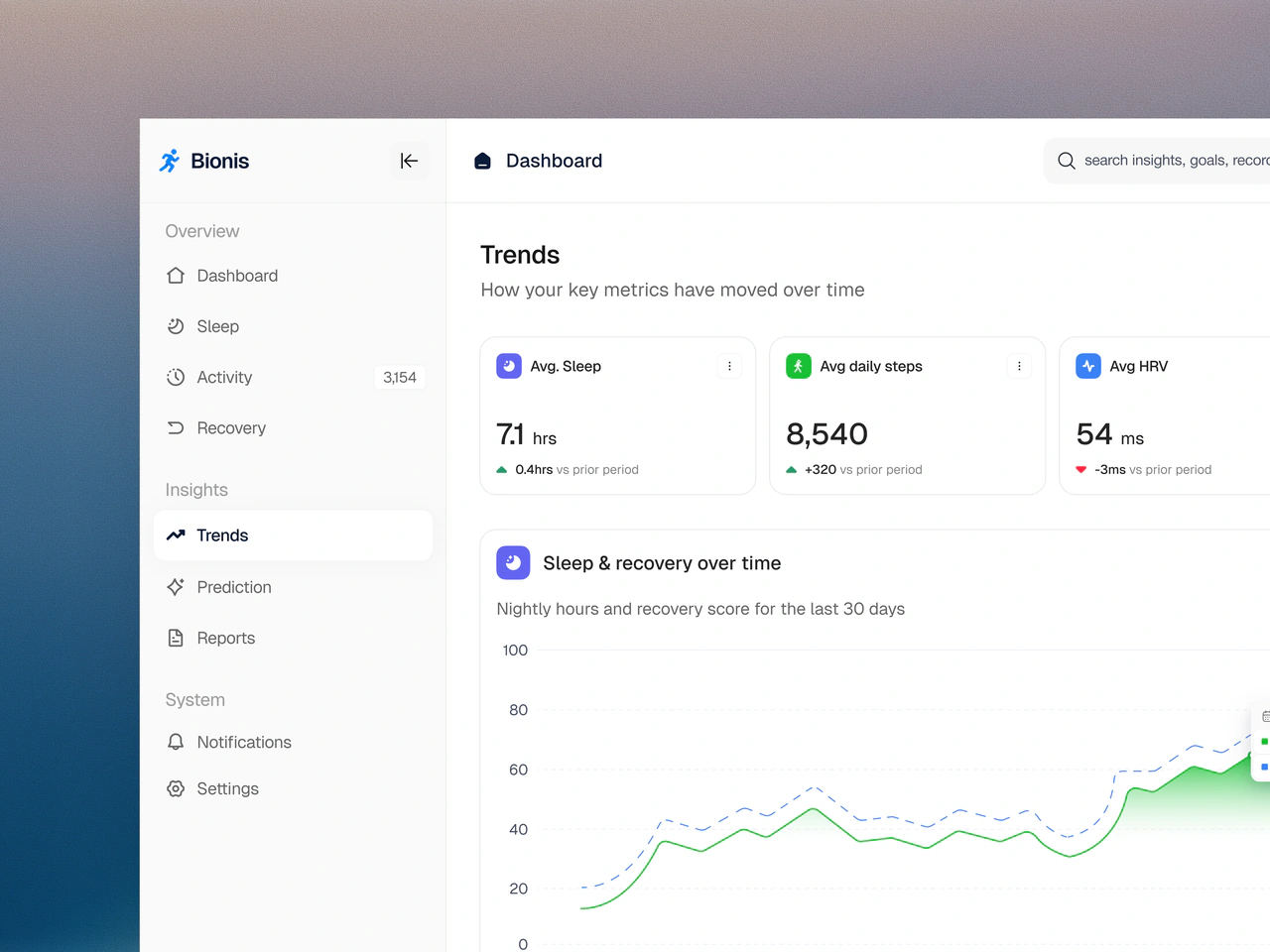Click the -3ms vs prior period text
Image resolution: width=1270 pixels, height=952 pixels.
1153,470
